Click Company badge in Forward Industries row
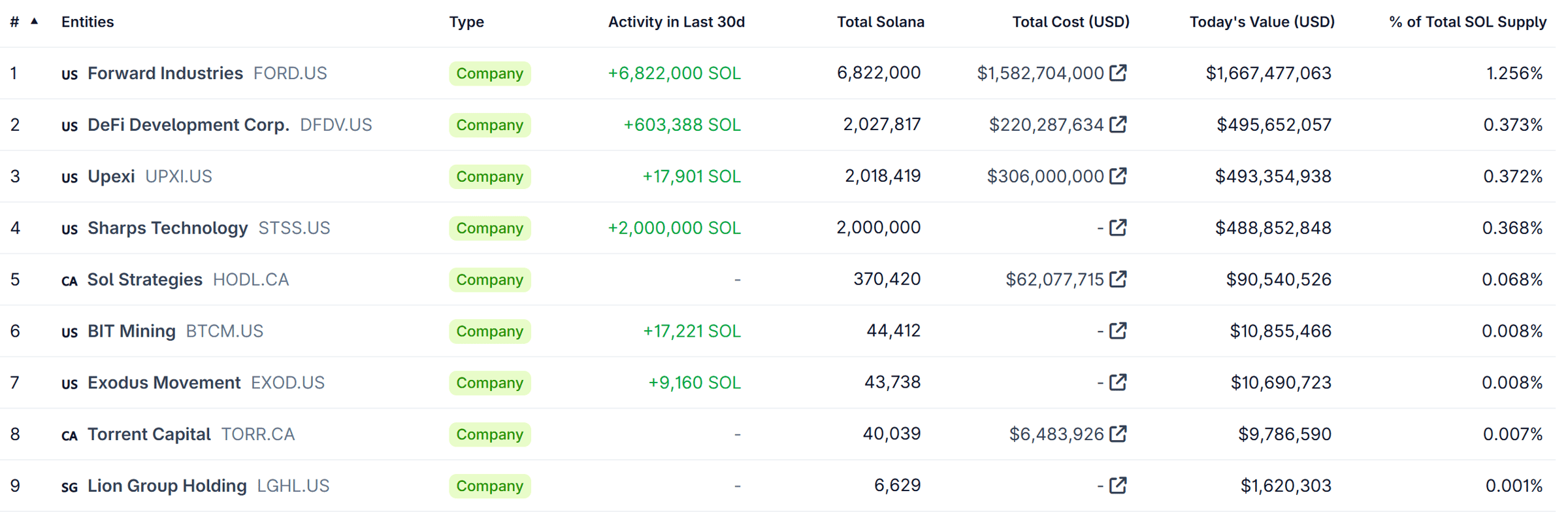The image size is (1568, 512). 490,73
